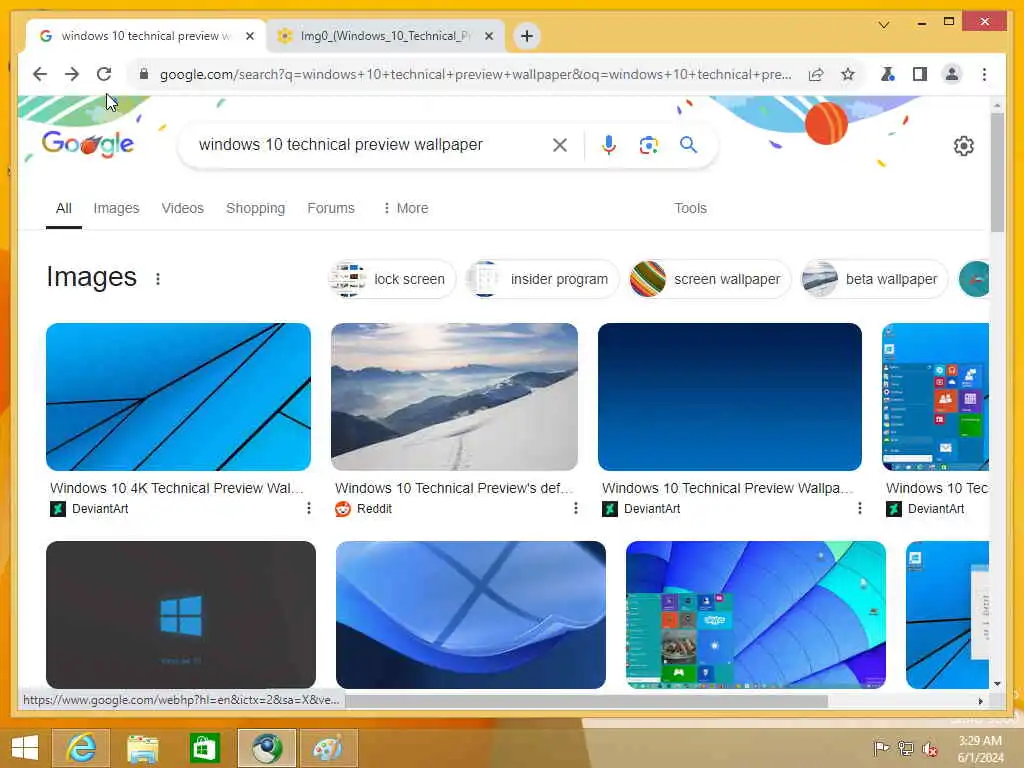This screenshot has width=1024, height=768.
Task: Click the Google doodle logo
Action: pos(88,144)
